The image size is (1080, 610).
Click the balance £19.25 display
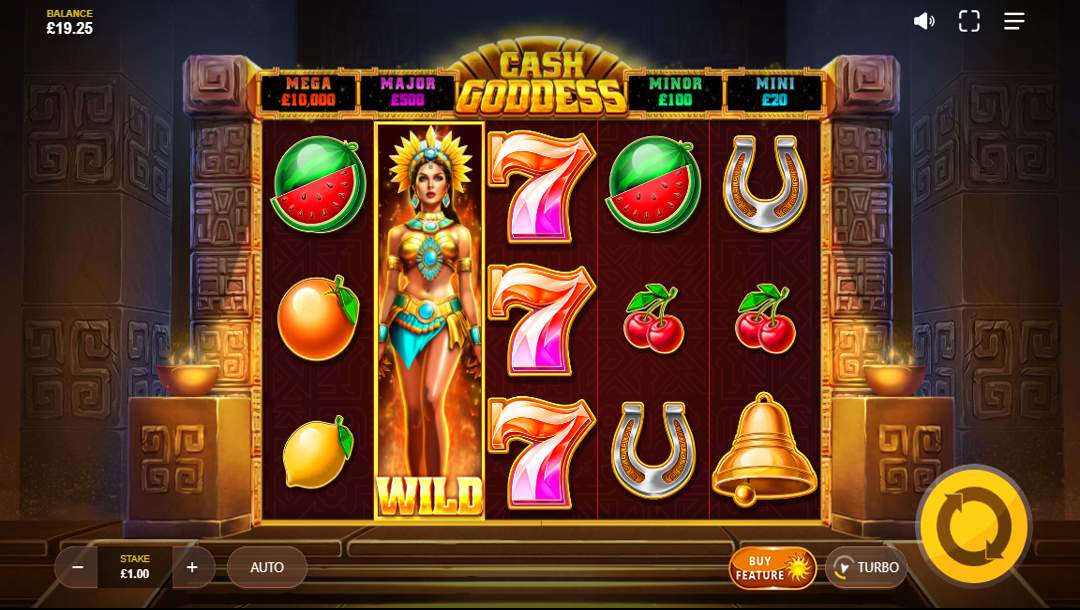point(70,23)
